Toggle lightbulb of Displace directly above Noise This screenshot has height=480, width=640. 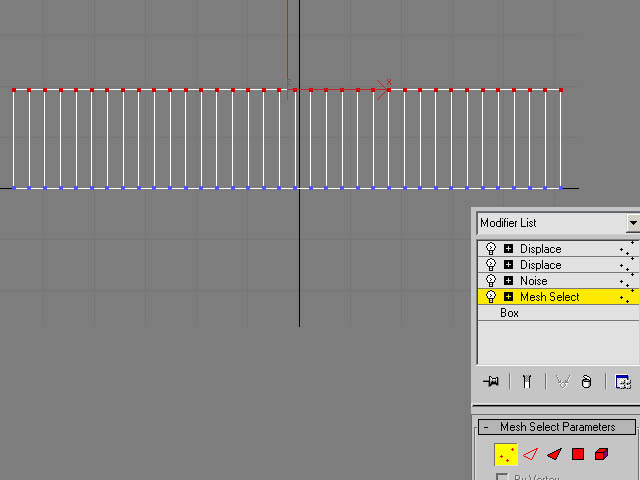[x=491, y=264]
